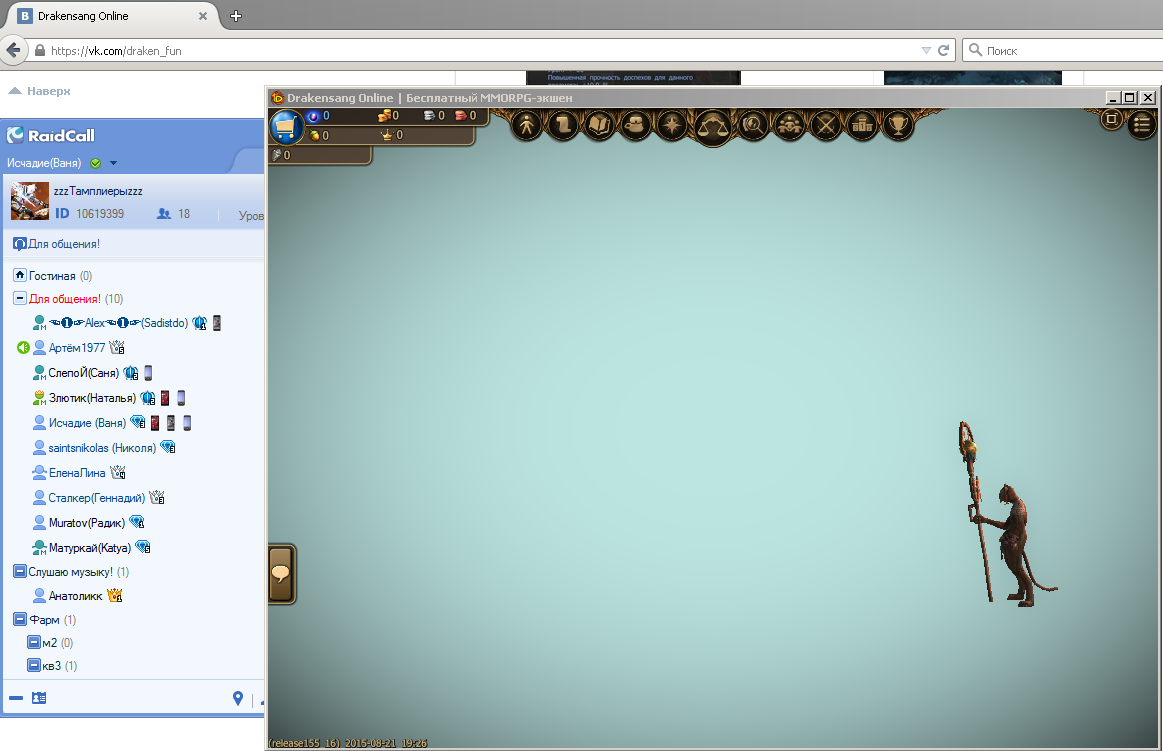The height and width of the screenshot is (751, 1163).
Task: Open the balance scales icon in game toolbar
Action: click(x=712, y=127)
